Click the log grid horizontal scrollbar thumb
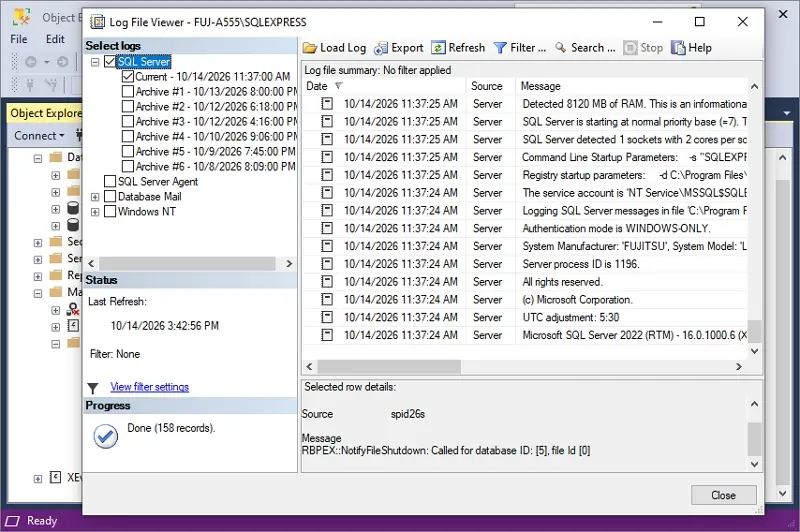This screenshot has width=800, height=532. [389, 366]
